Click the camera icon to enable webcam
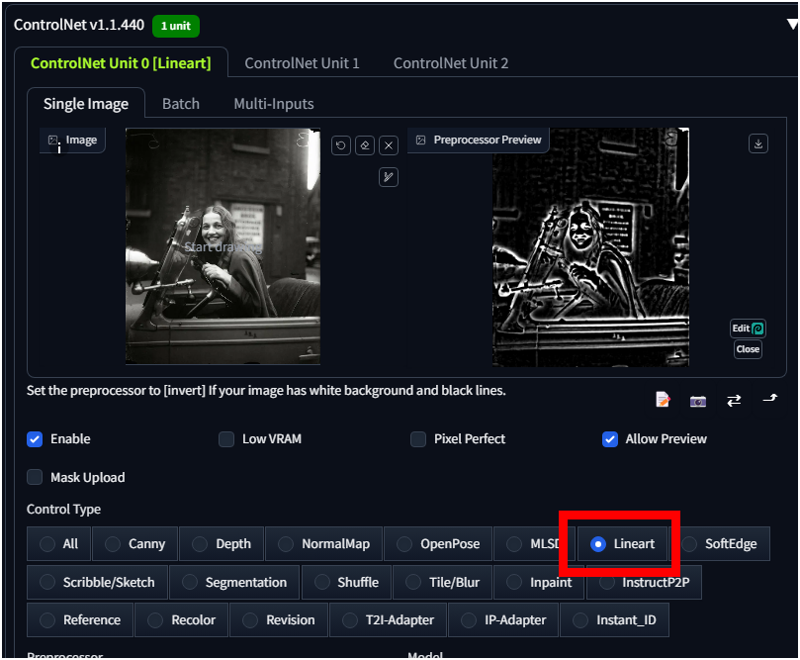 pyautogui.click(x=698, y=401)
